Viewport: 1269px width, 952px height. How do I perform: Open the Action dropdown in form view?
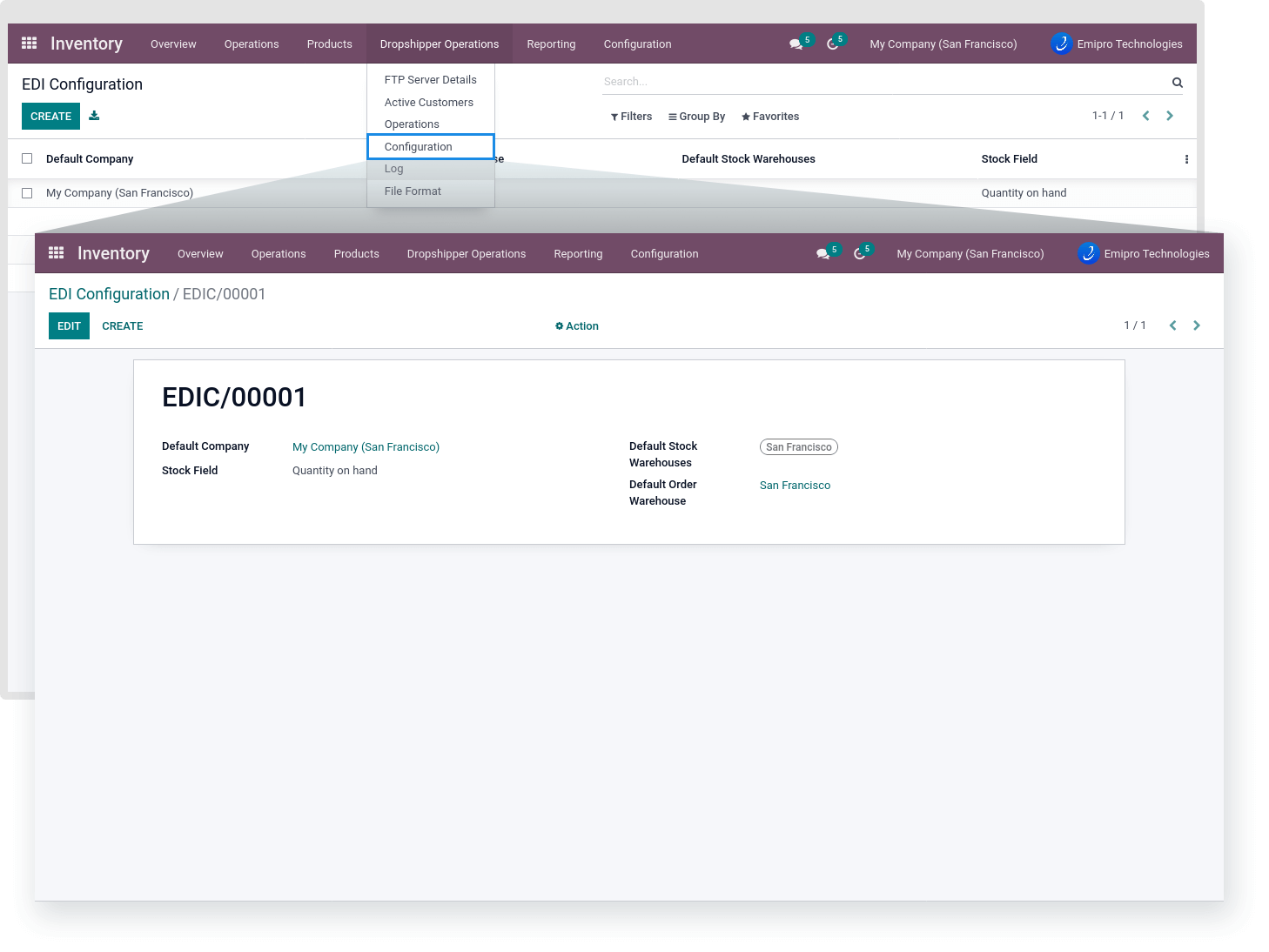[x=577, y=326]
